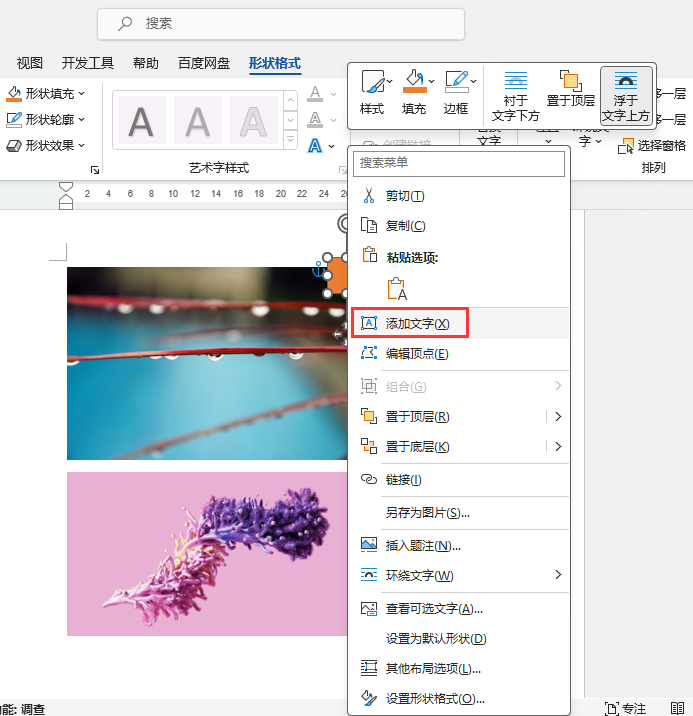The image size is (693, 716).
Task: Expand Send to Back submenu arrow
Action: 558,447
